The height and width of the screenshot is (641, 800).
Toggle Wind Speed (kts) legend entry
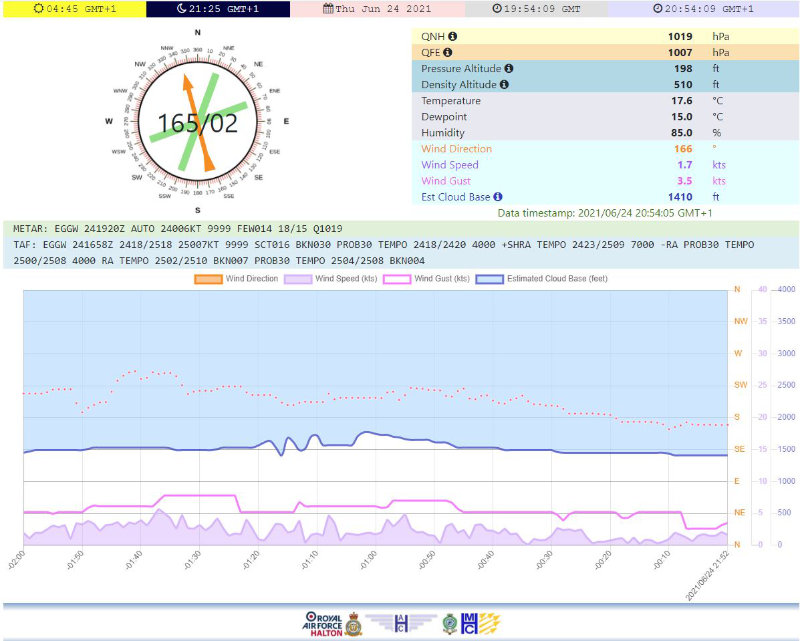[331, 279]
